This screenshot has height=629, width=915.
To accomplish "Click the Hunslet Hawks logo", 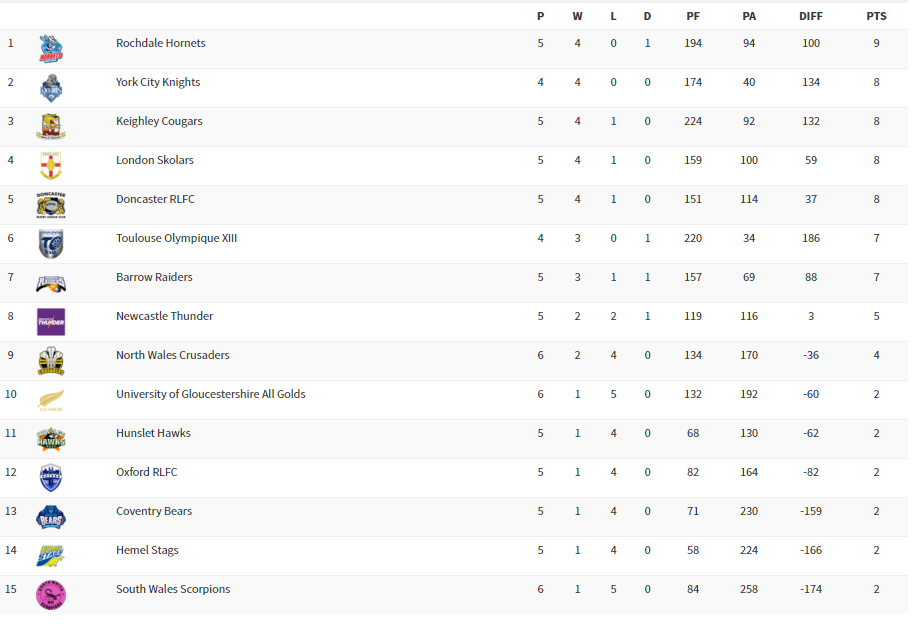I will click(x=51, y=438).
